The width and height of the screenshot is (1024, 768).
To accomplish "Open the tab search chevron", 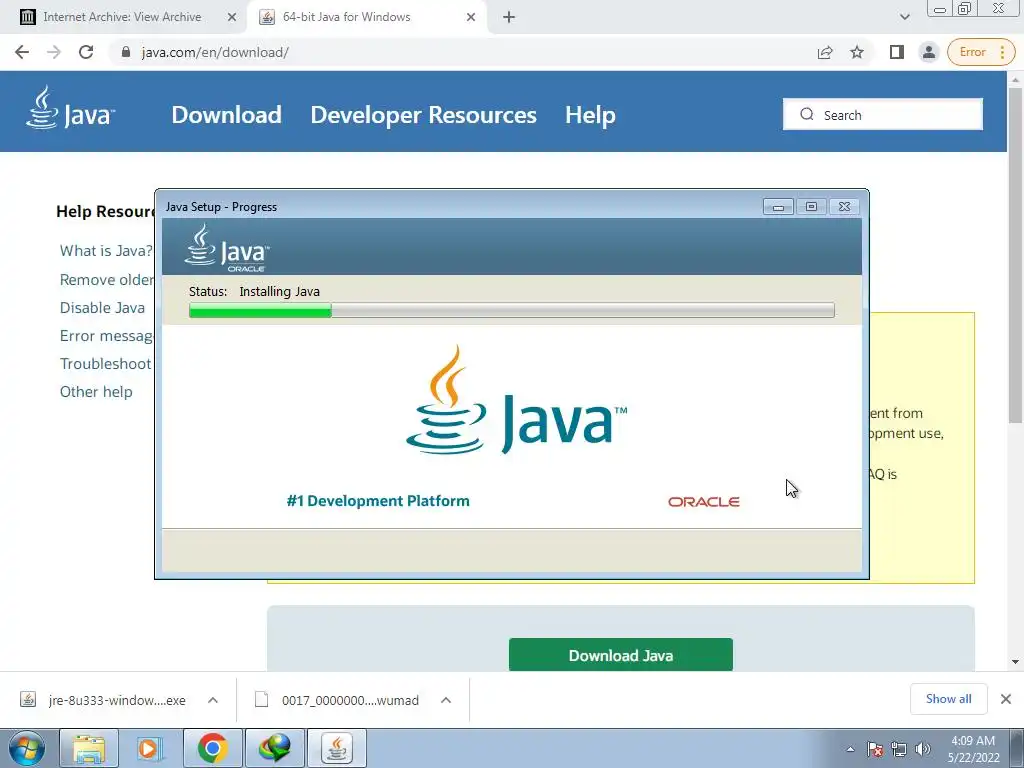I will click(x=904, y=17).
